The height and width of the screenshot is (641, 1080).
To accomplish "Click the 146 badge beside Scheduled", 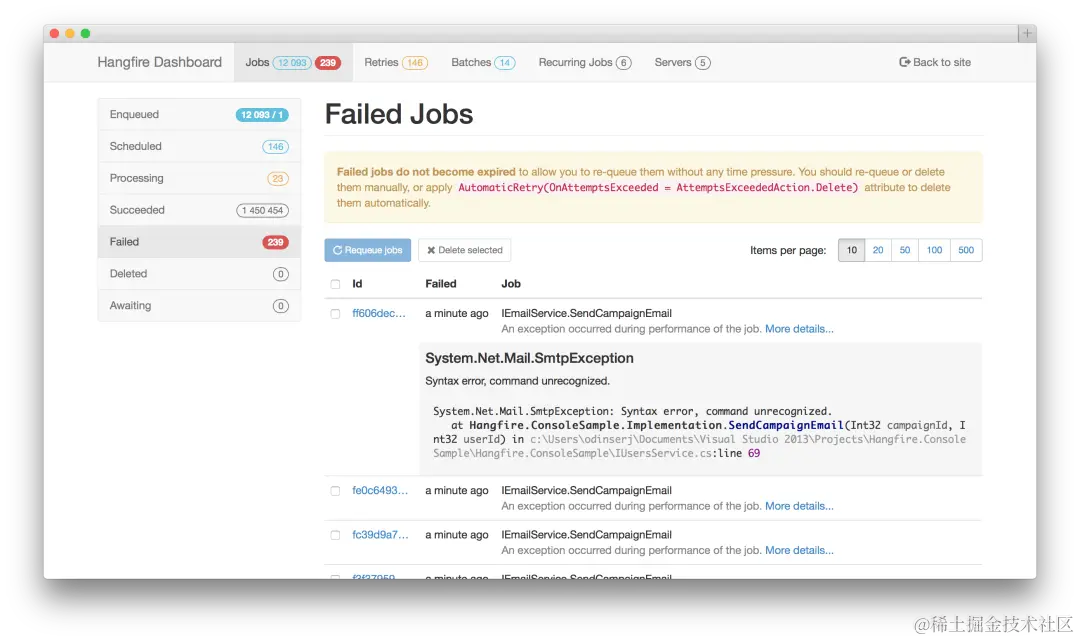I will point(276,147).
